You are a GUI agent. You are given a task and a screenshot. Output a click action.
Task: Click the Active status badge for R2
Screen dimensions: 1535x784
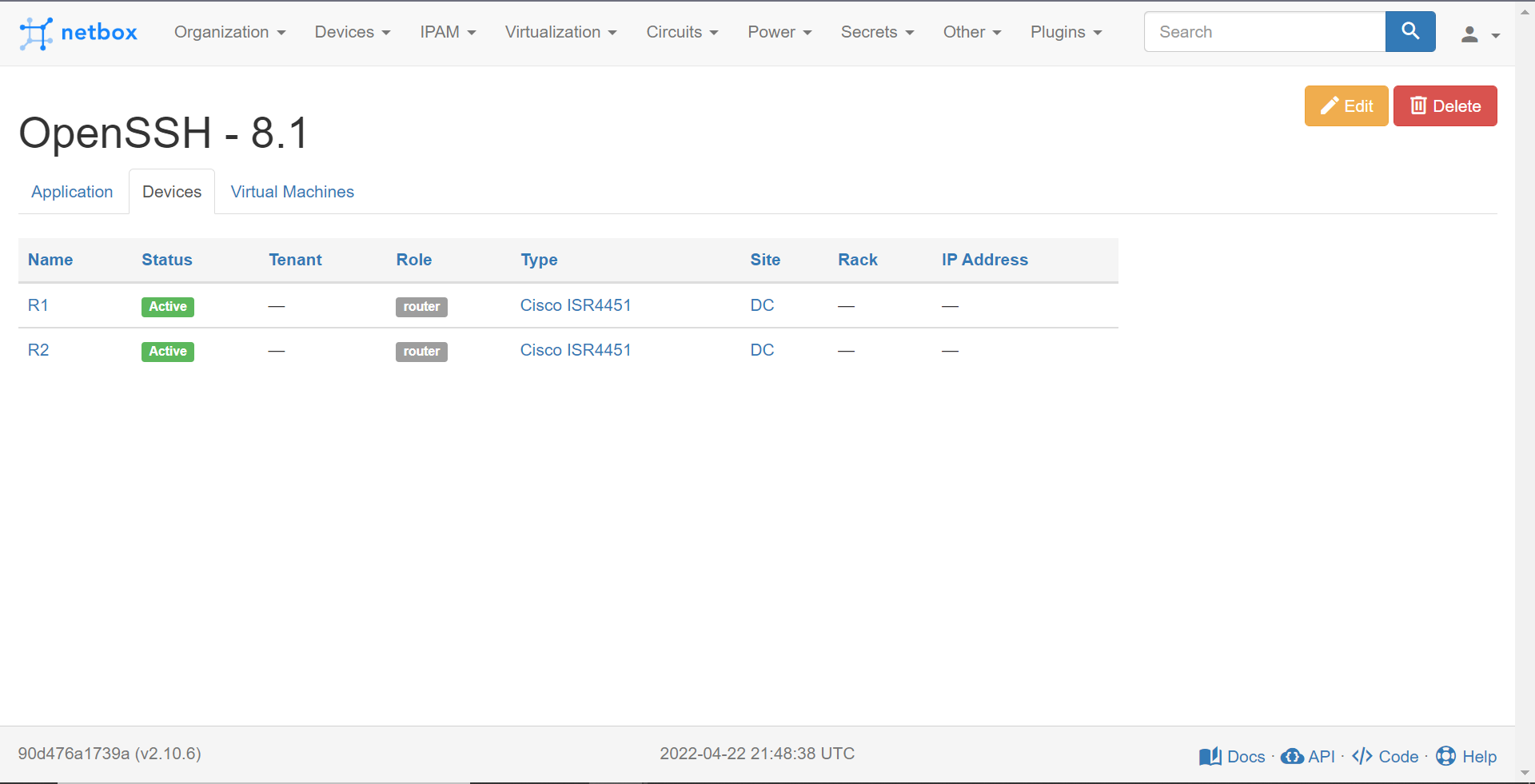[x=168, y=352]
